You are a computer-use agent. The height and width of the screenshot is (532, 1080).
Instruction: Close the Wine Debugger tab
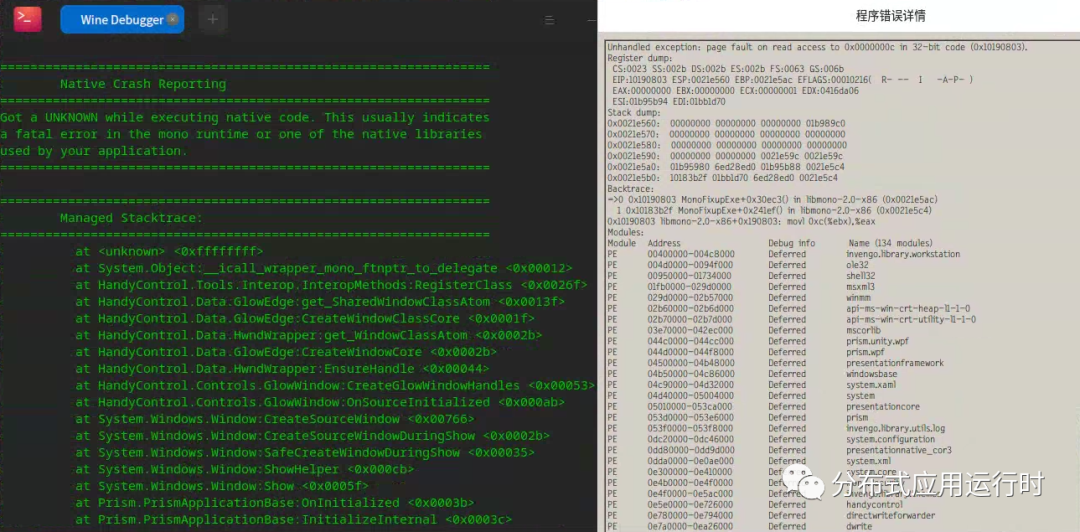pyautogui.click(x=172, y=19)
